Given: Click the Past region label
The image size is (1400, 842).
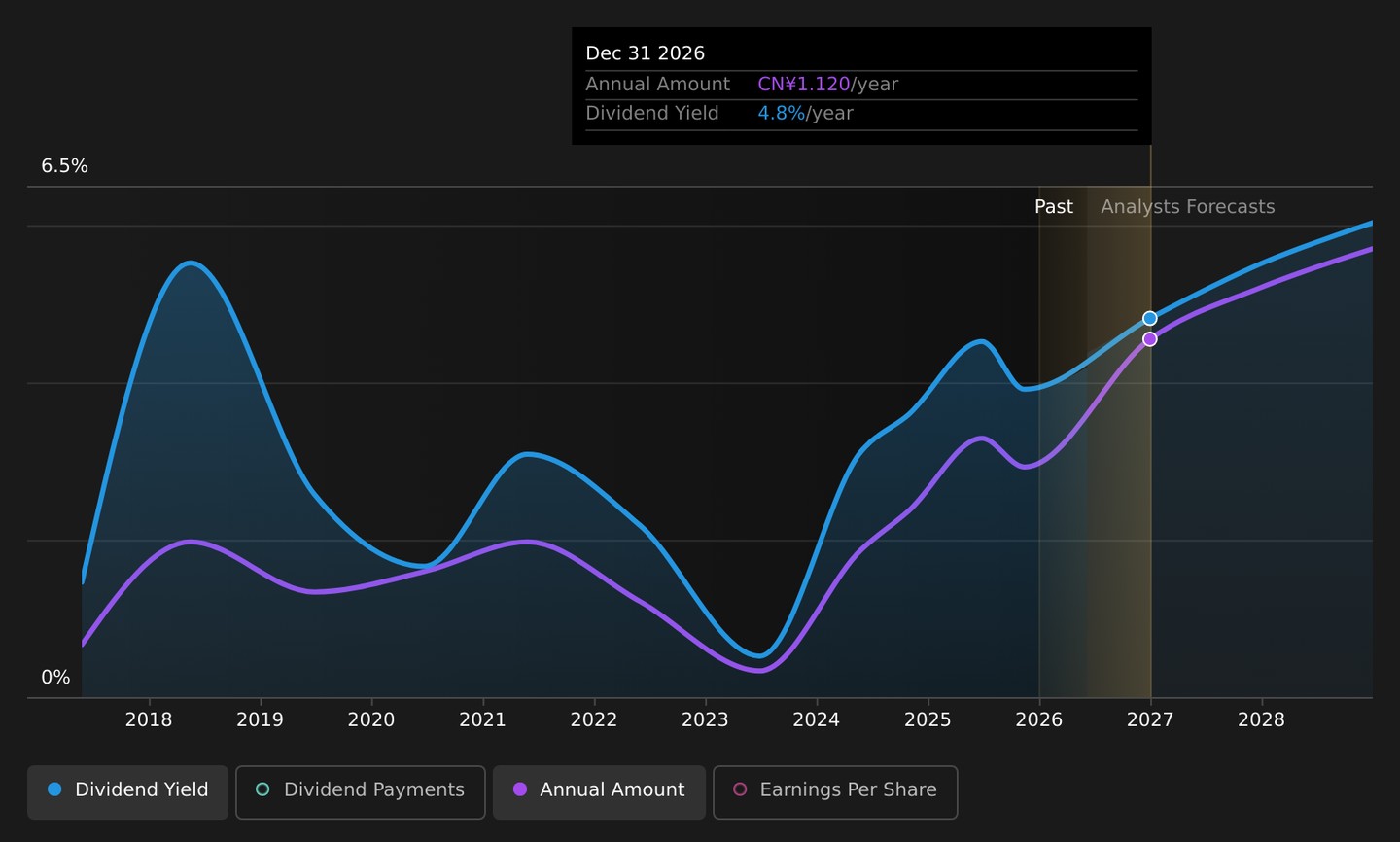Looking at the screenshot, I should (x=1054, y=207).
